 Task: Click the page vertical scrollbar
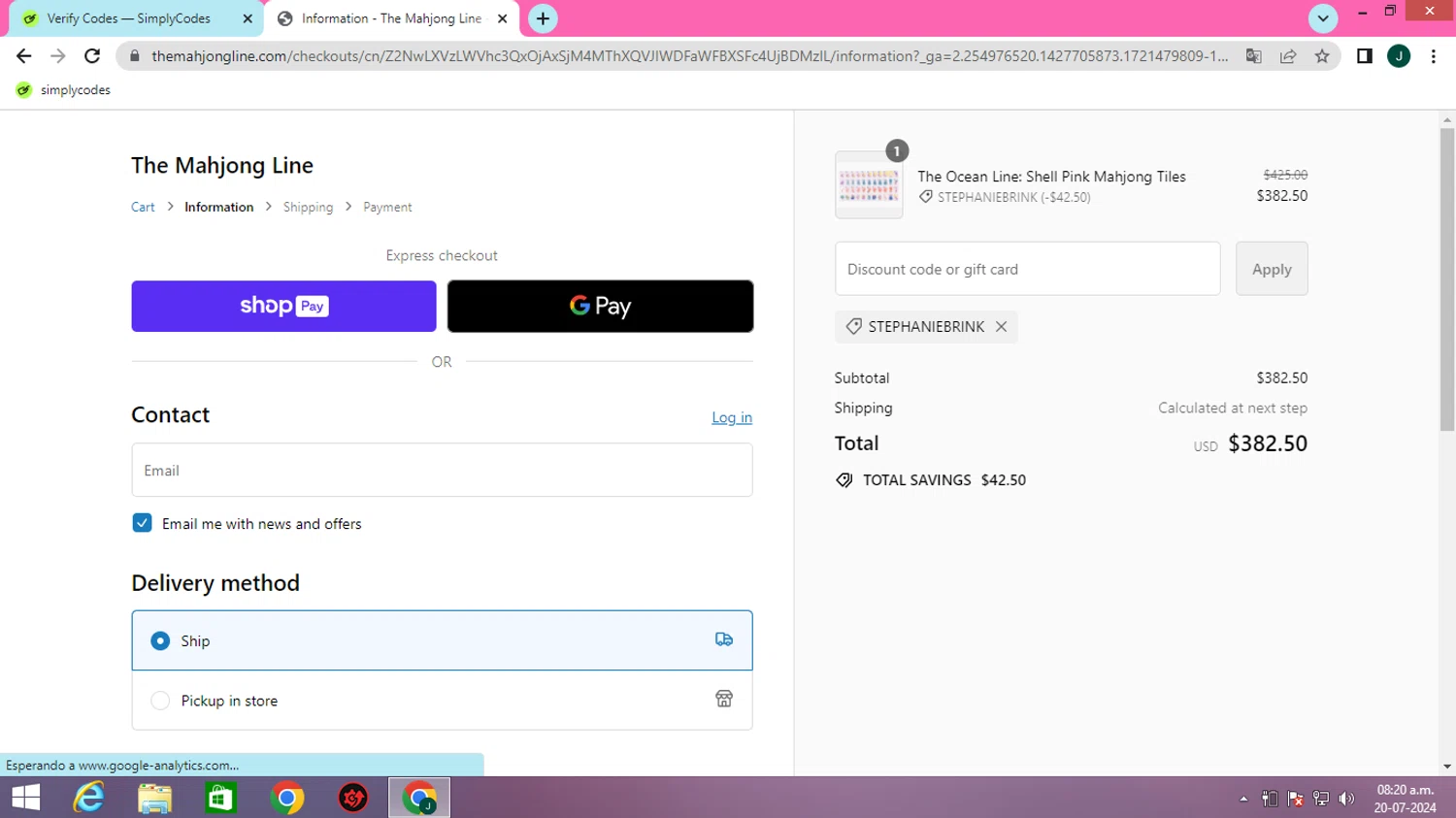click(1447, 278)
